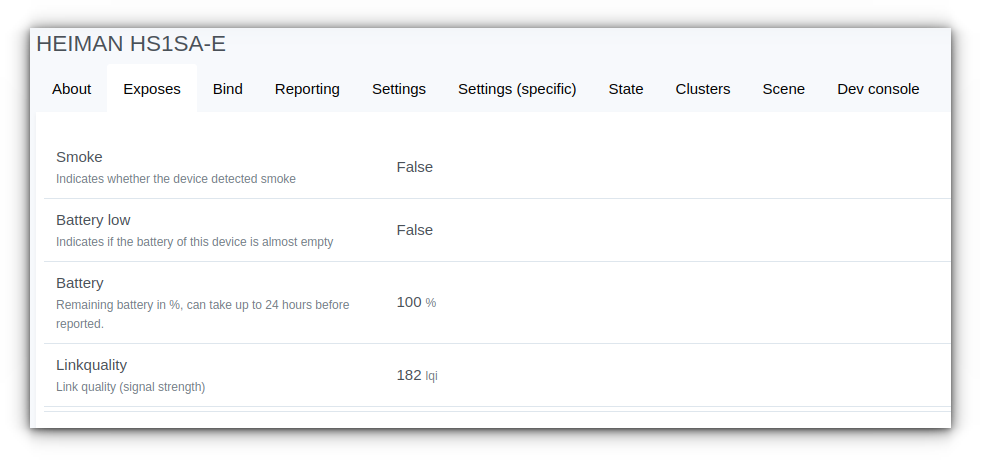The width and height of the screenshot is (981, 460).
Task: Open the Clusters tab
Action: point(703,89)
